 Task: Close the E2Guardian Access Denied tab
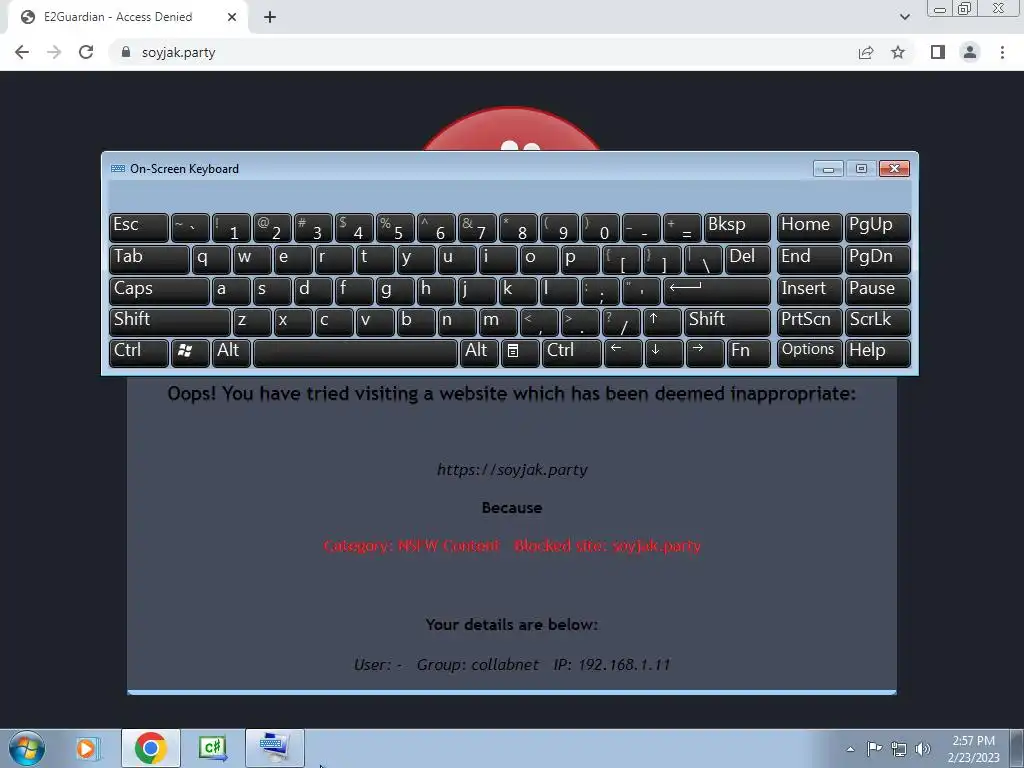(232, 17)
